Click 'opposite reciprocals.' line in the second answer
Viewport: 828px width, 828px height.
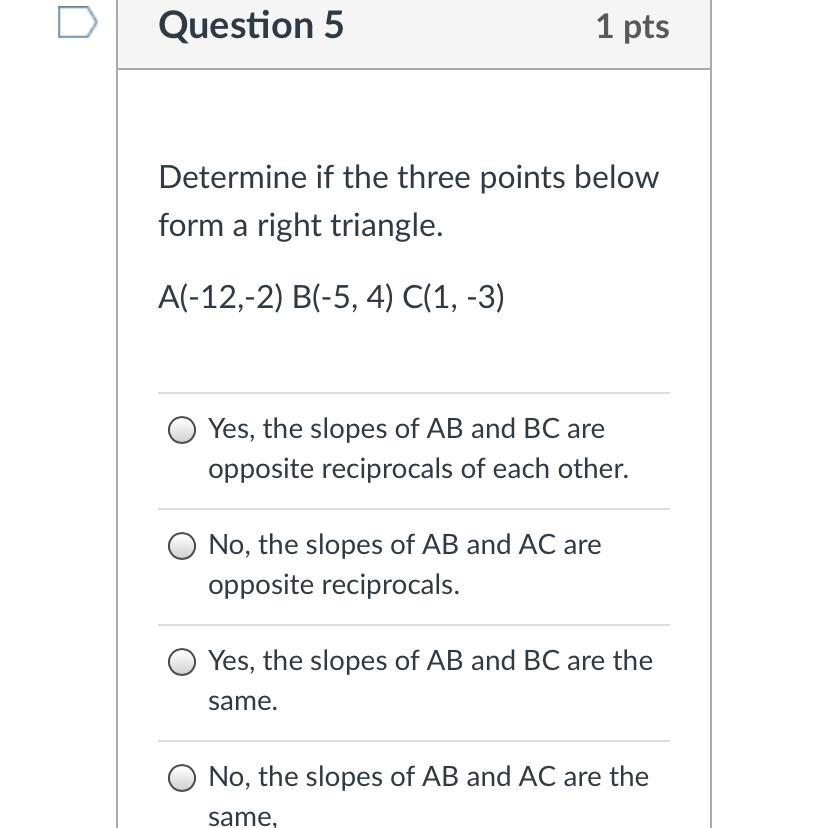click(333, 585)
